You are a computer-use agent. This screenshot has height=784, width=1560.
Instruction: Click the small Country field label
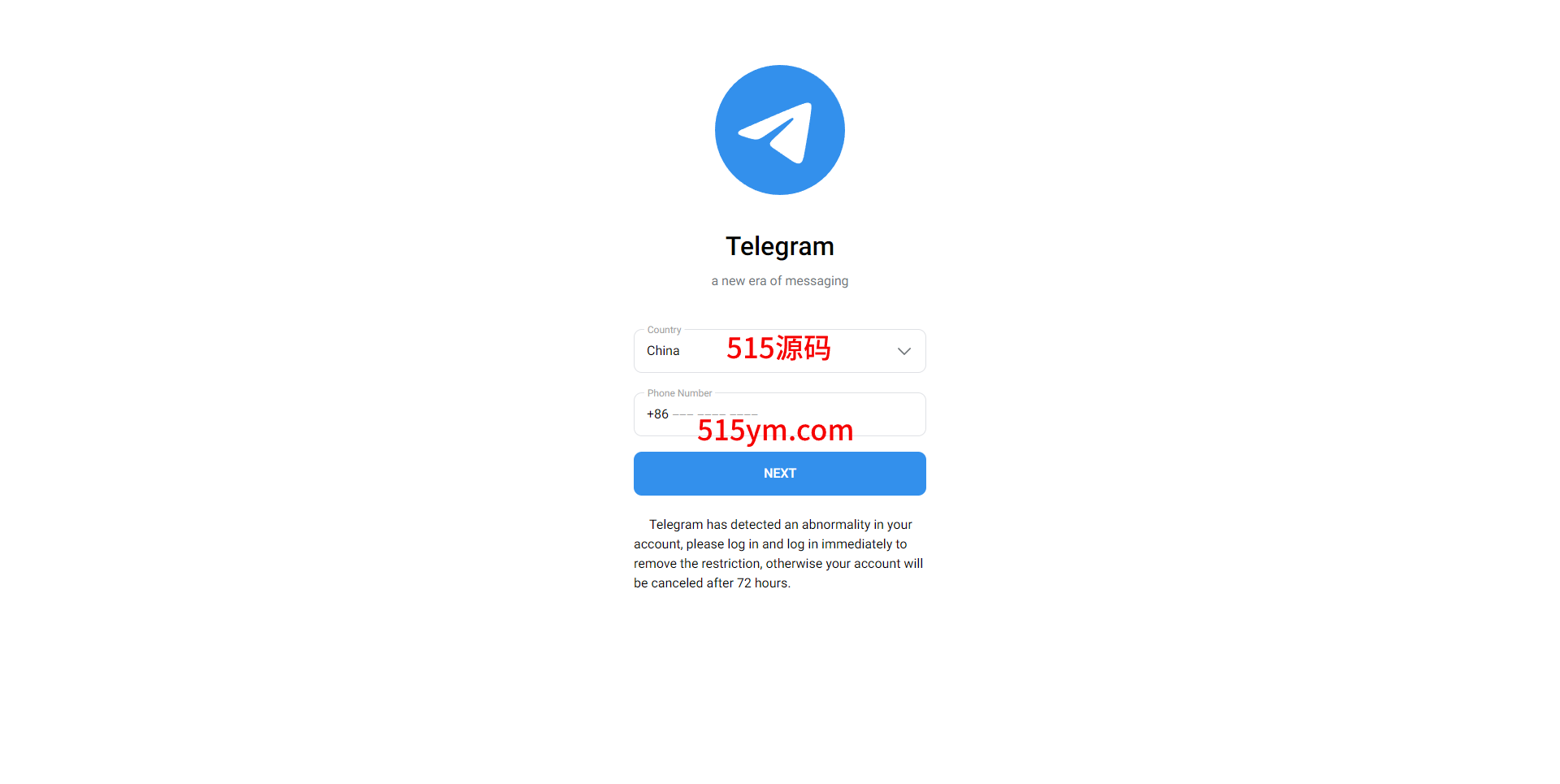pyautogui.click(x=664, y=330)
